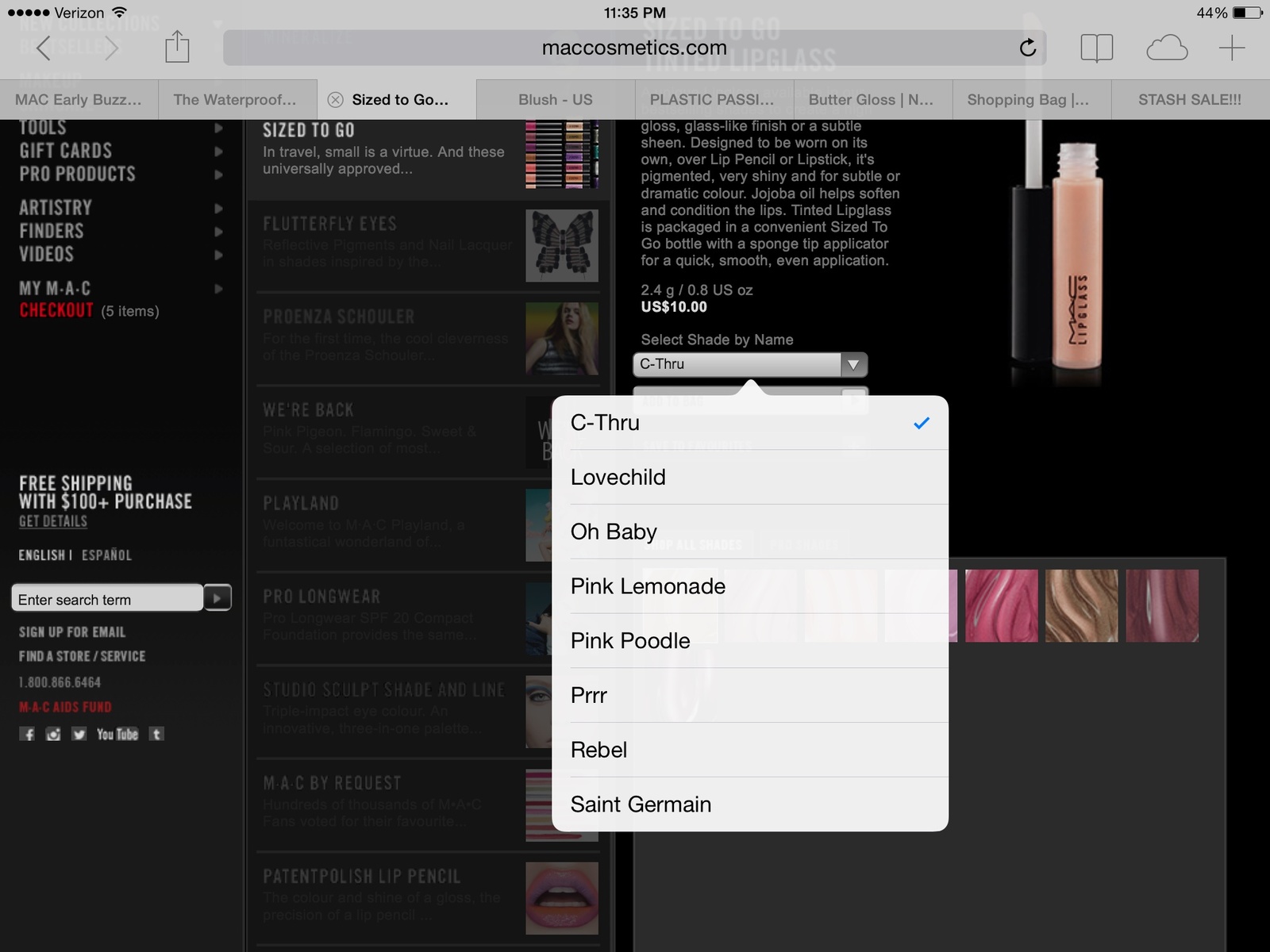Open the M·A·C Tumblr icon
Image resolution: width=1270 pixels, height=952 pixels.
tap(156, 735)
